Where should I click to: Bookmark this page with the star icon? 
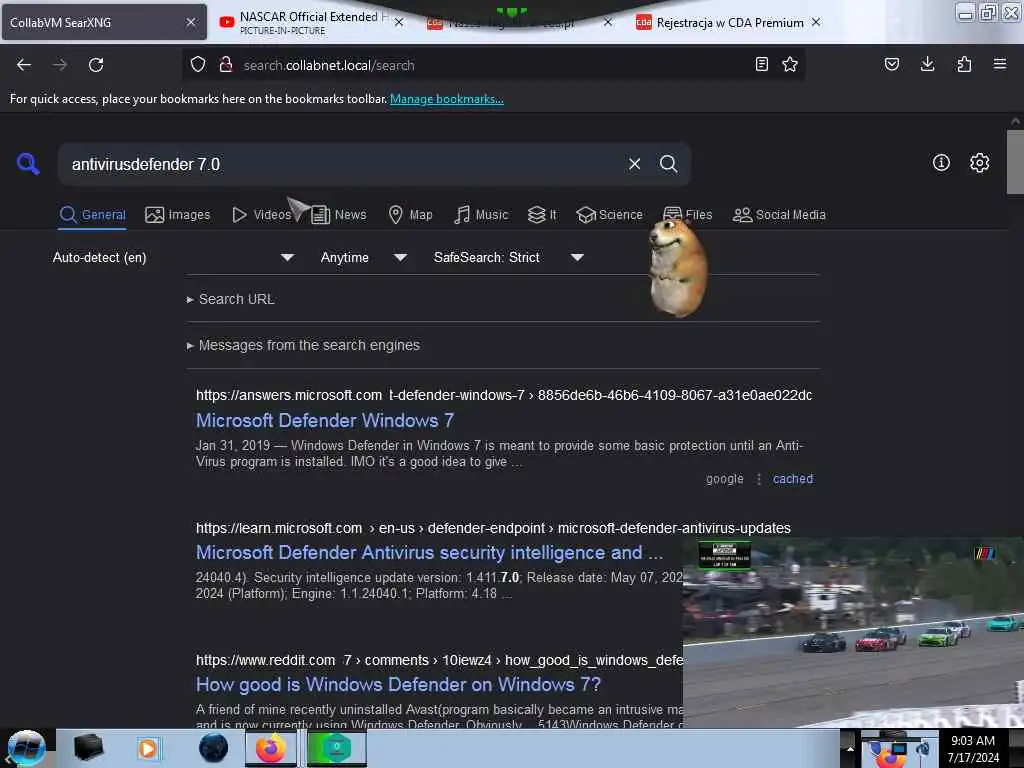[790, 64]
